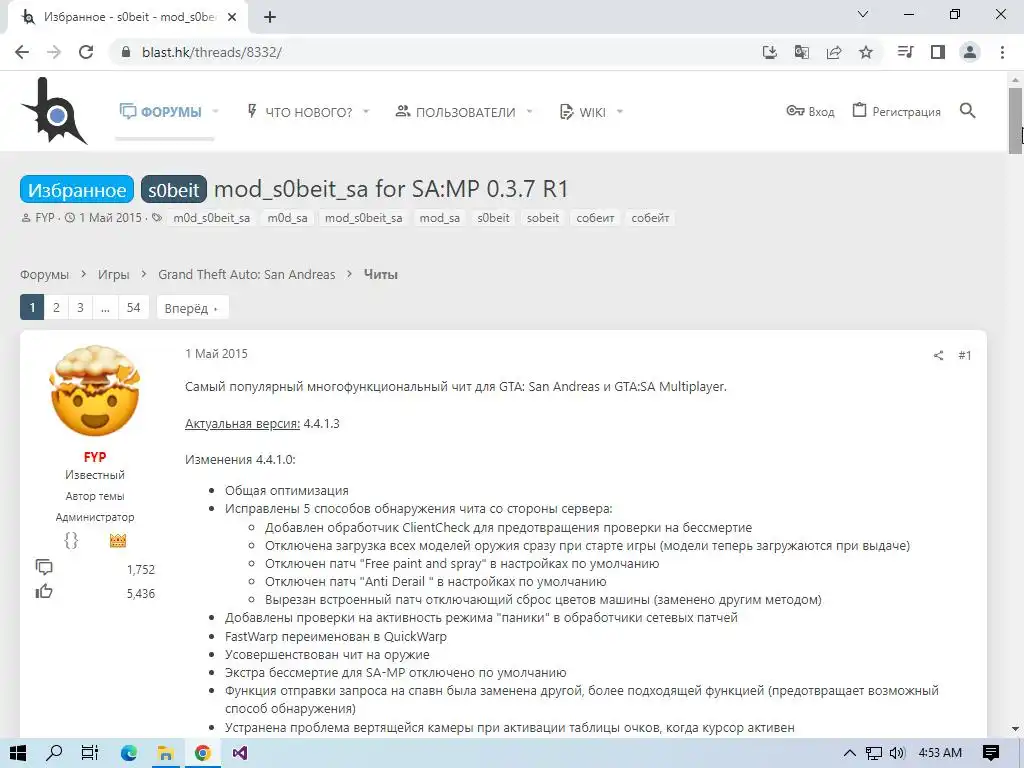The width and height of the screenshot is (1024, 768).
Task: Open the tab search chevron
Action: click(x=863, y=14)
